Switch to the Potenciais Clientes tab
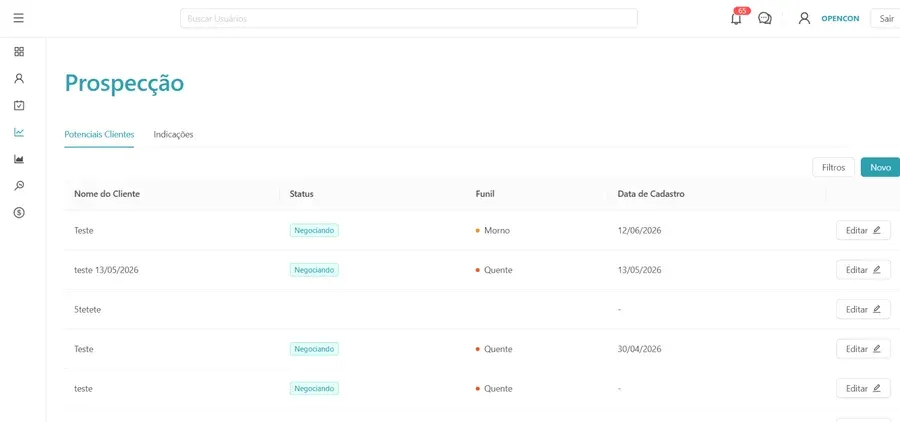 coord(99,134)
